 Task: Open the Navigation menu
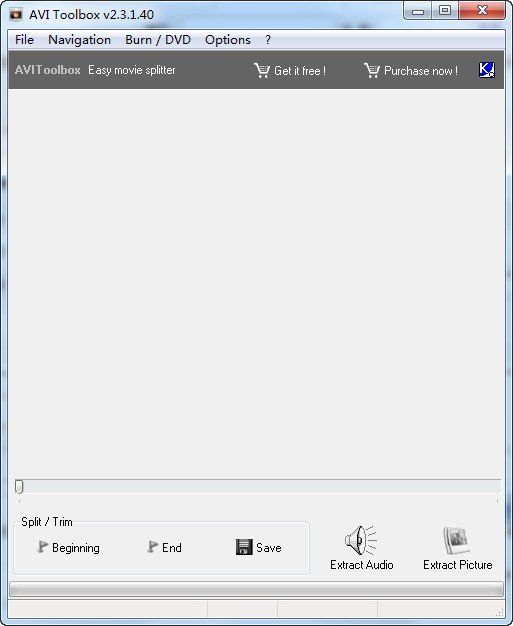(79, 40)
